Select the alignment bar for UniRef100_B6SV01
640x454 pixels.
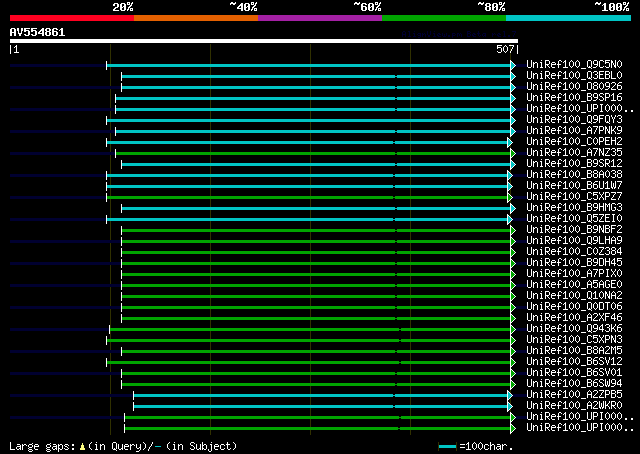click(316, 374)
